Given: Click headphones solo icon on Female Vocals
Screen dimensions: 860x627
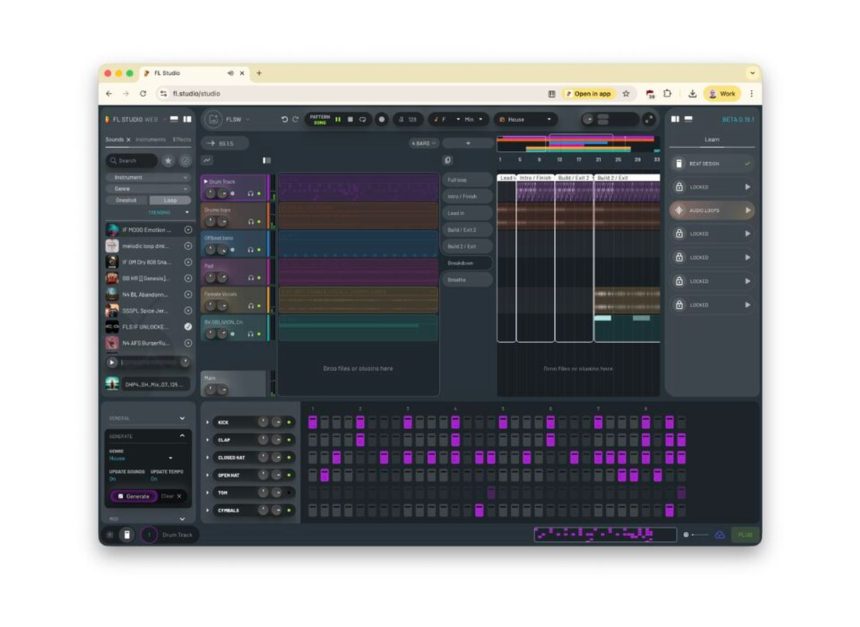Looking at the screenshot, I should [x=251, y=306].
